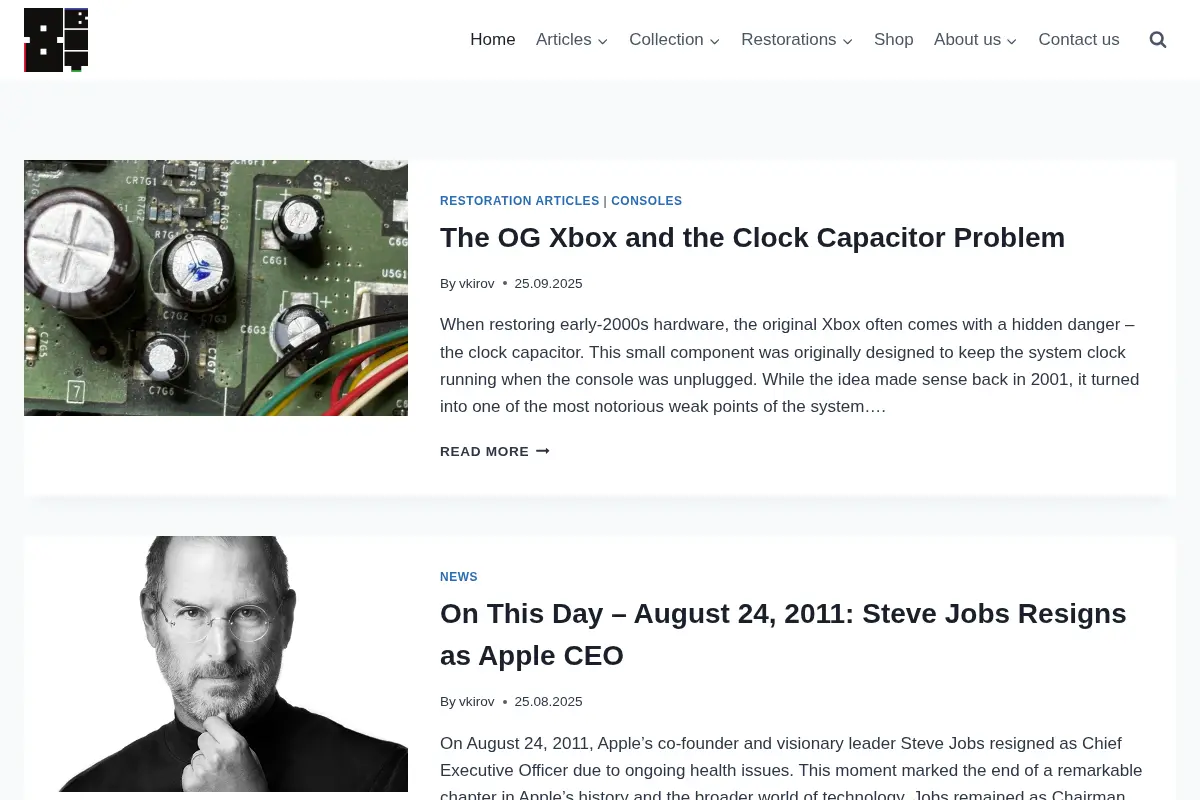1200x800 pixels.
Task: Open the Restoration Articles category link
Action: 520,201
